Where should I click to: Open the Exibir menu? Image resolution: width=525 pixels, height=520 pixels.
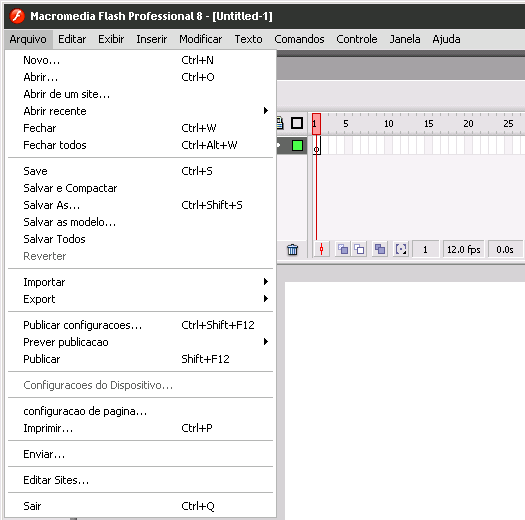click(x=111, y=39)
